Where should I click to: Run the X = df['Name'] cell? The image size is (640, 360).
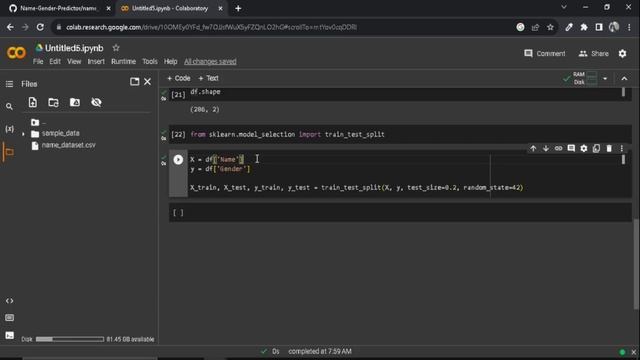[178, 160]
